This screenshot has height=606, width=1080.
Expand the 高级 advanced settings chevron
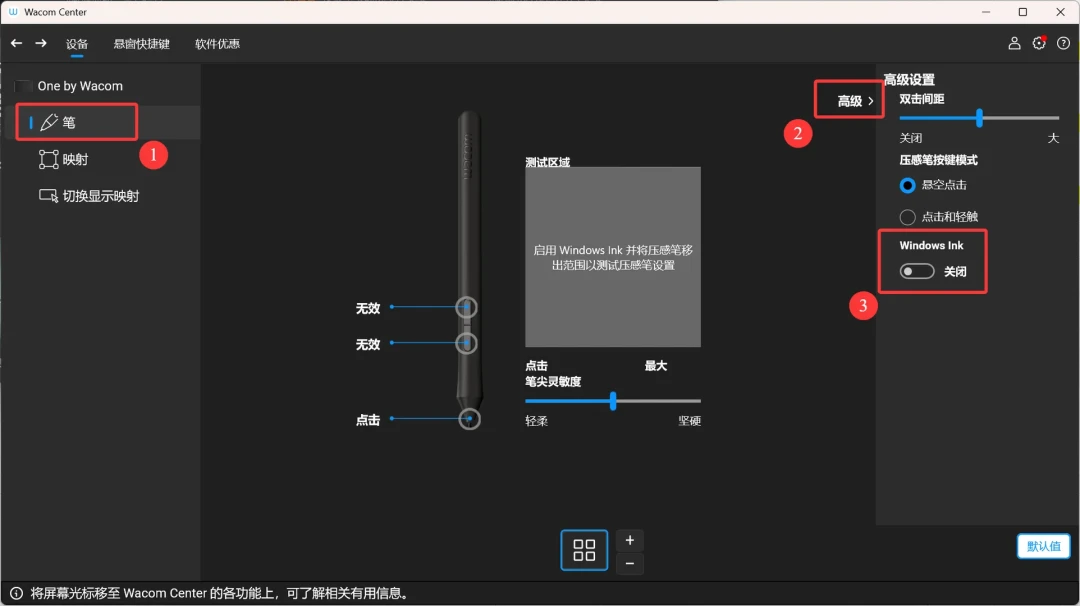point(871,101)
